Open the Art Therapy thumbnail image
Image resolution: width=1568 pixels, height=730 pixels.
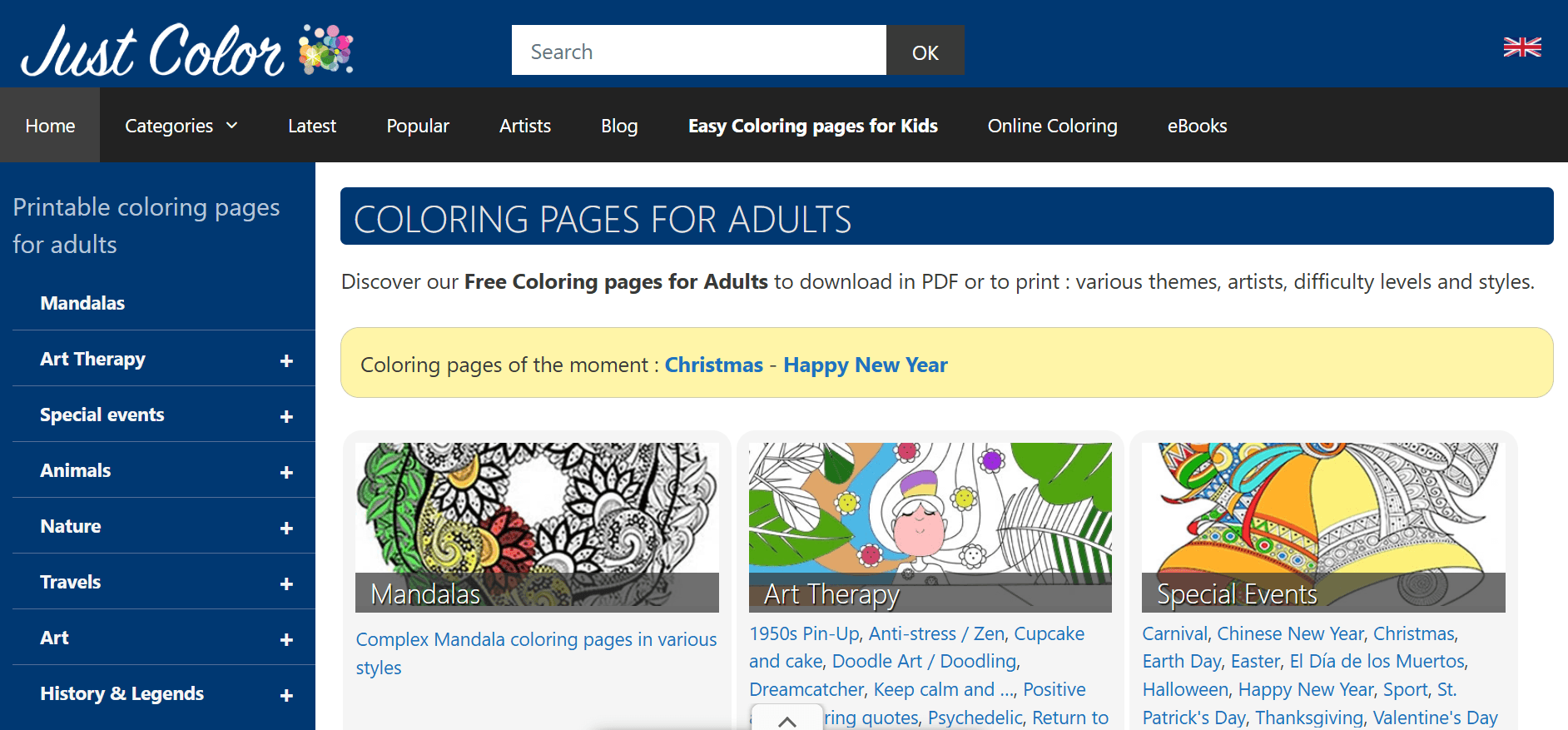click(930, 516)
